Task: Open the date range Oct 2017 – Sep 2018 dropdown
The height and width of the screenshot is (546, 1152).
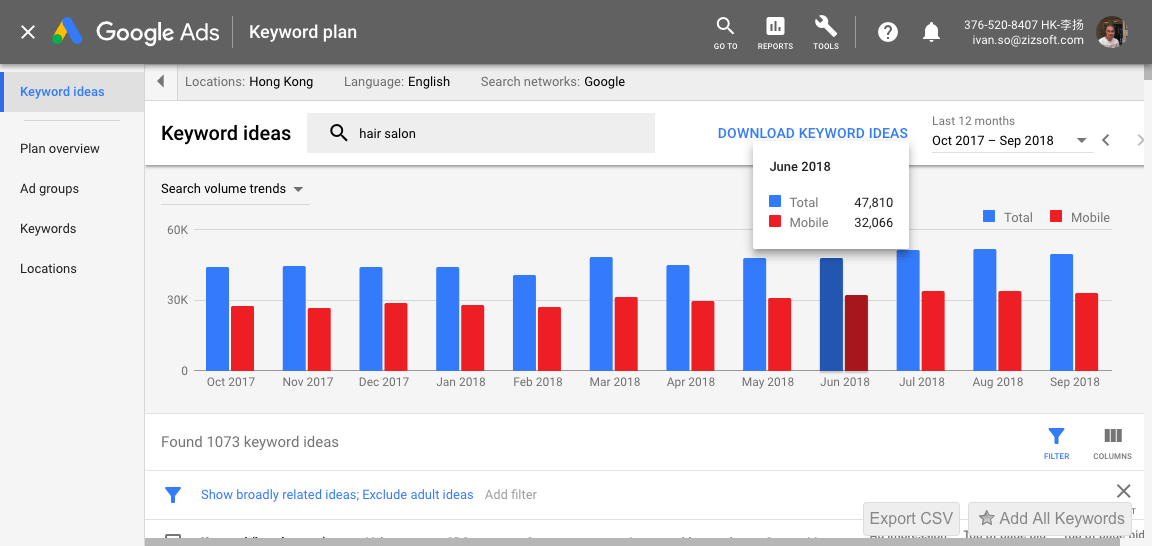Action: click(x=1009, y=141)
